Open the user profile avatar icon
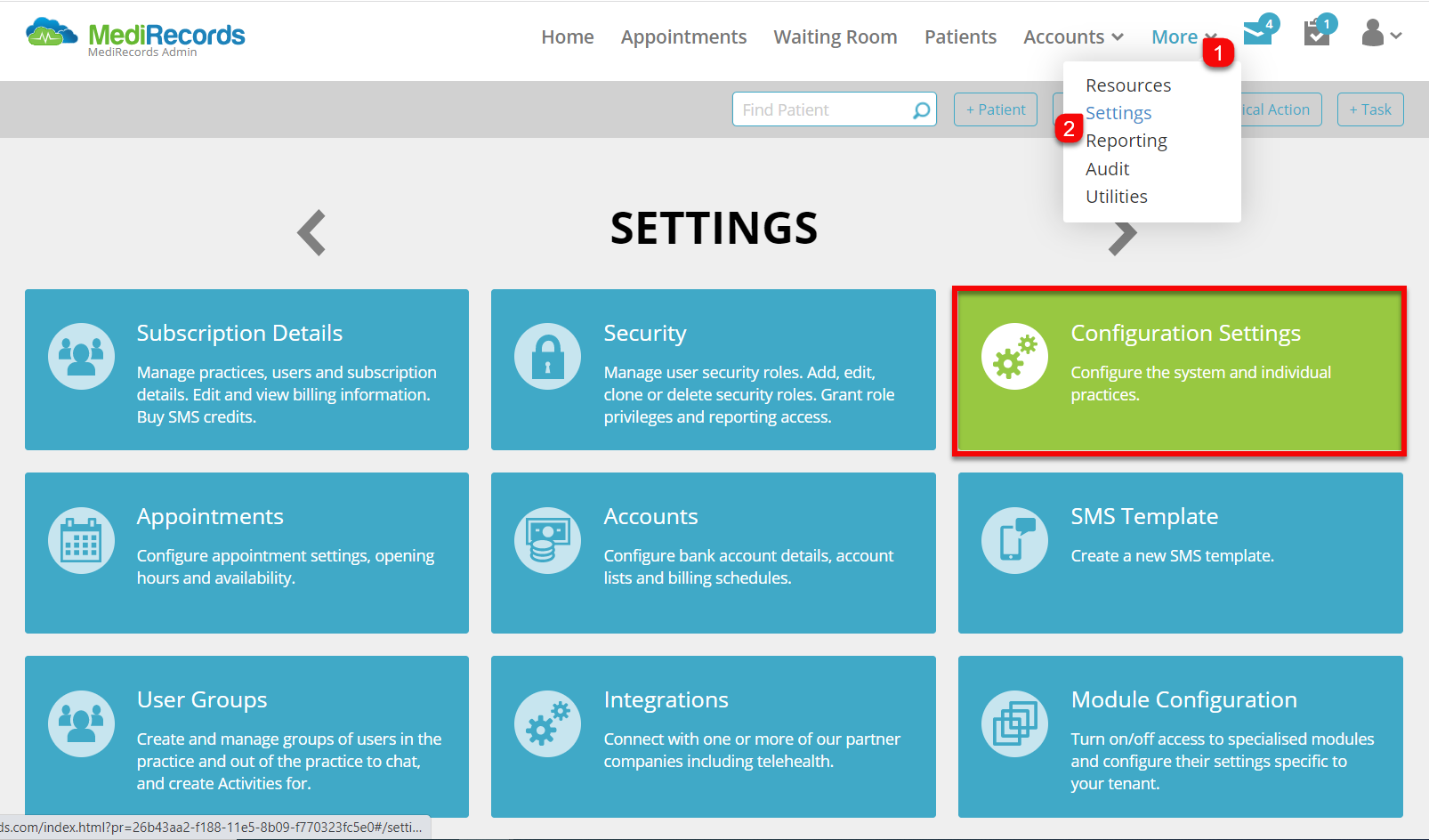This screenshot has height=840, width=1429. [1373, 34]
